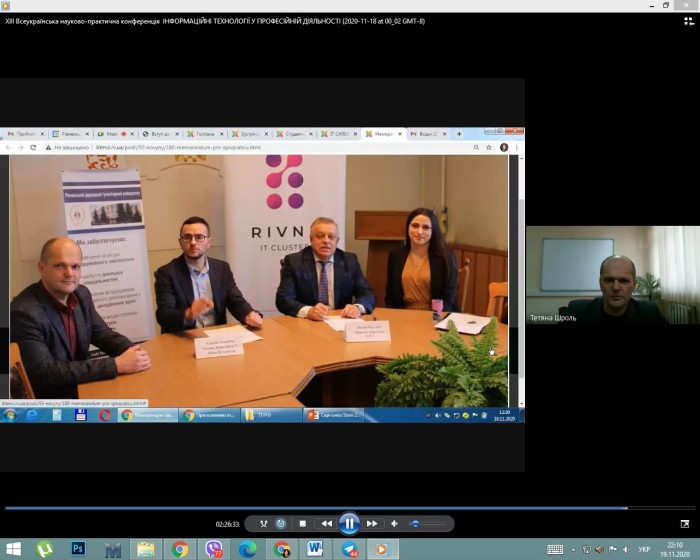Mute the media player sound
This screenshot has width=700, height=560.
tap(394, 523)
